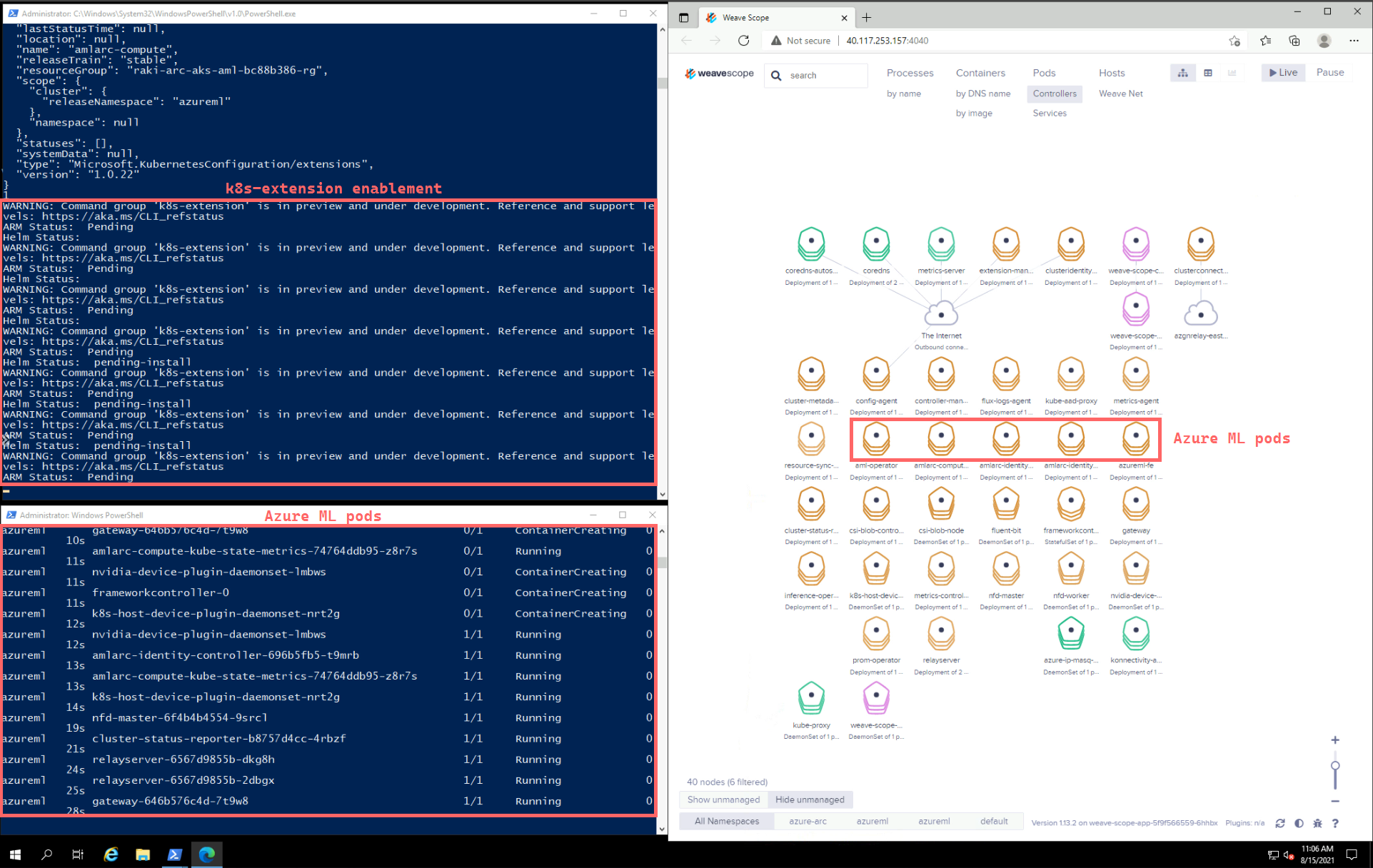The height and width of the screenshot is (868, 1373).
Task: Select the relayserver deployment node
Action: coord(941,634)
